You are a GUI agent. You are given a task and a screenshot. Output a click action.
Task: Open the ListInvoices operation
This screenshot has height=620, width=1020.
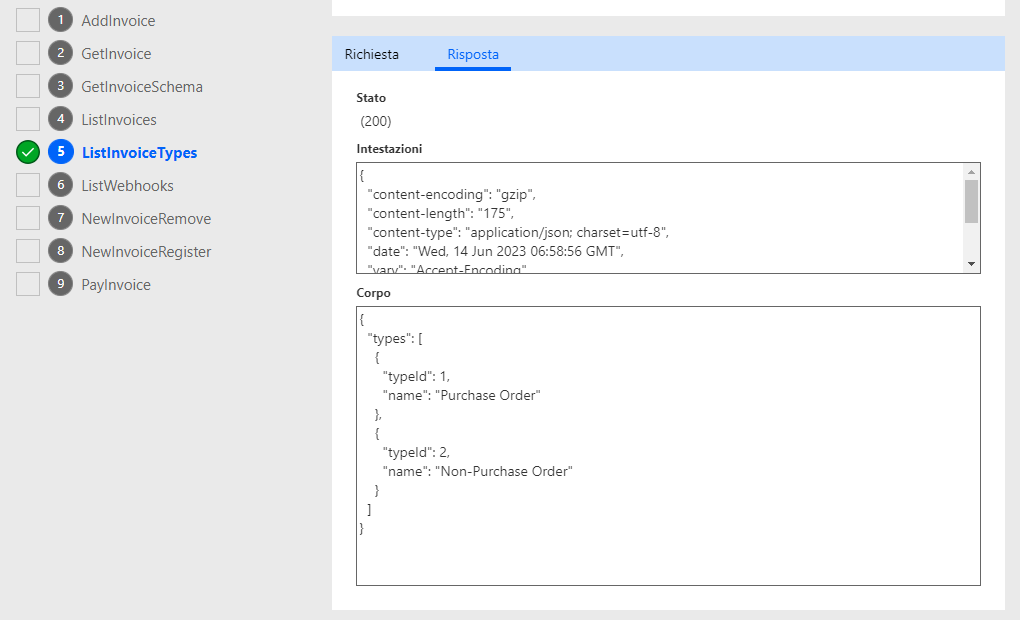click(x=119, y=120)
